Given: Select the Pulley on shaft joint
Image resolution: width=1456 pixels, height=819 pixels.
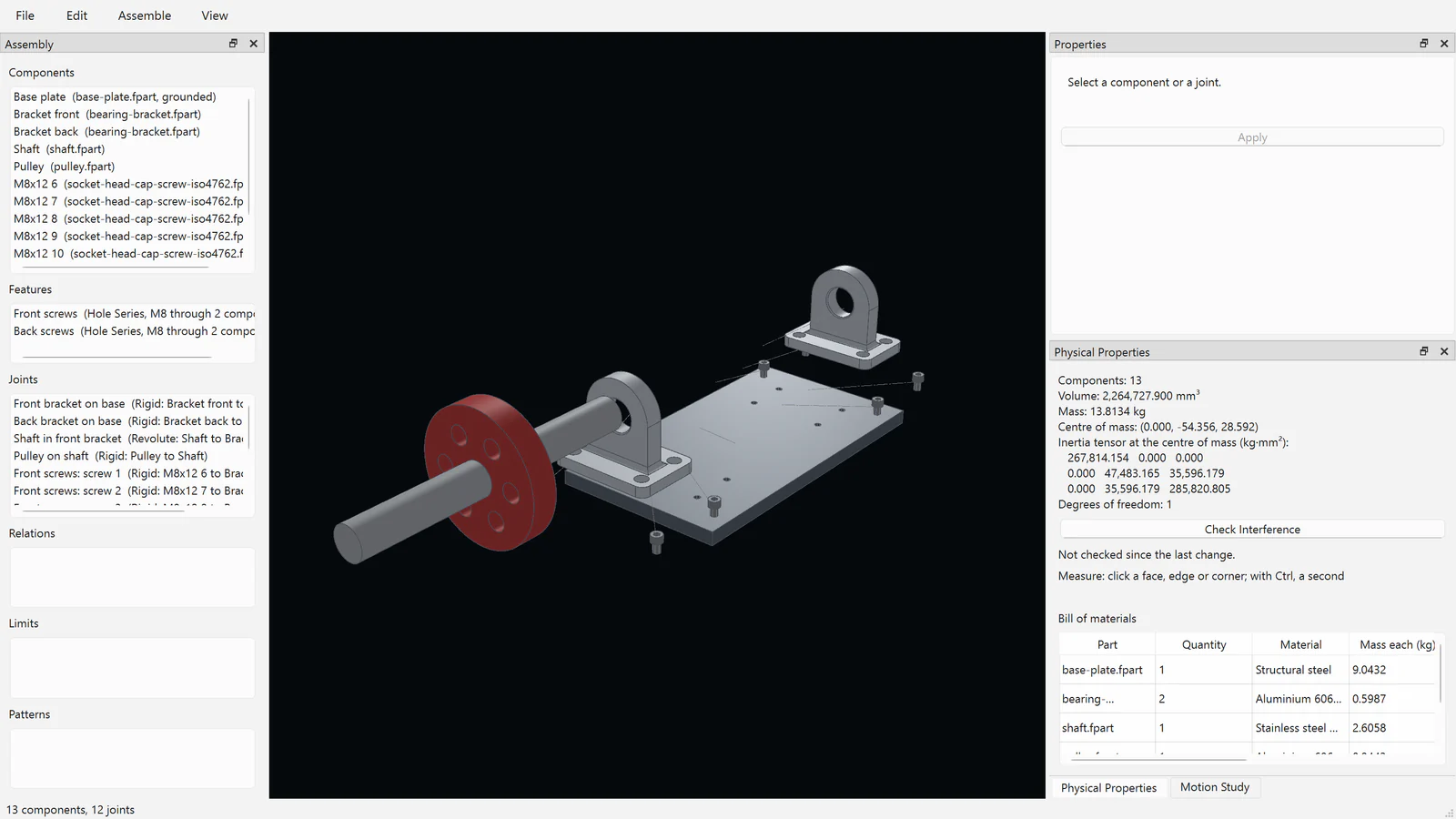Looking at the screenshot, I should (x=129, y=456).
